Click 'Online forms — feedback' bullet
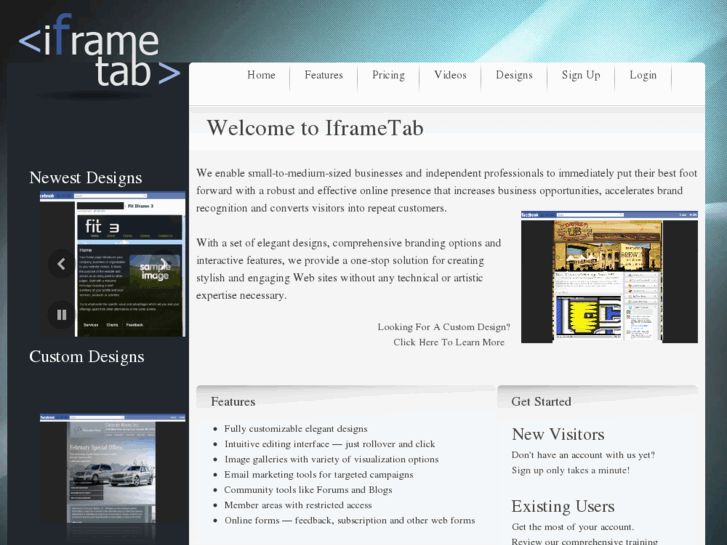The width and height of the screenshot is (727, 545). (x=350, y=520)
